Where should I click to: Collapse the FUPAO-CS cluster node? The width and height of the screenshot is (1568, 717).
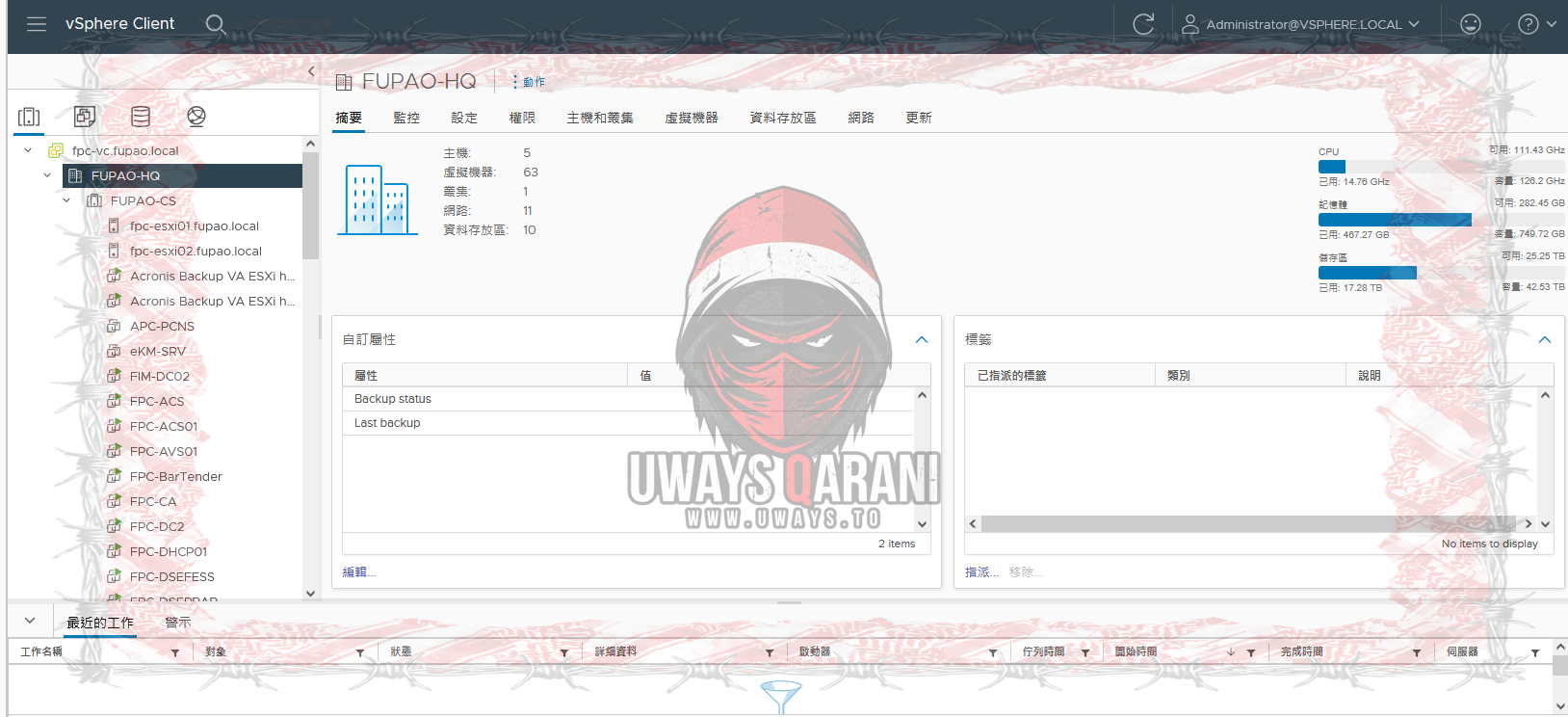point(66,200)
